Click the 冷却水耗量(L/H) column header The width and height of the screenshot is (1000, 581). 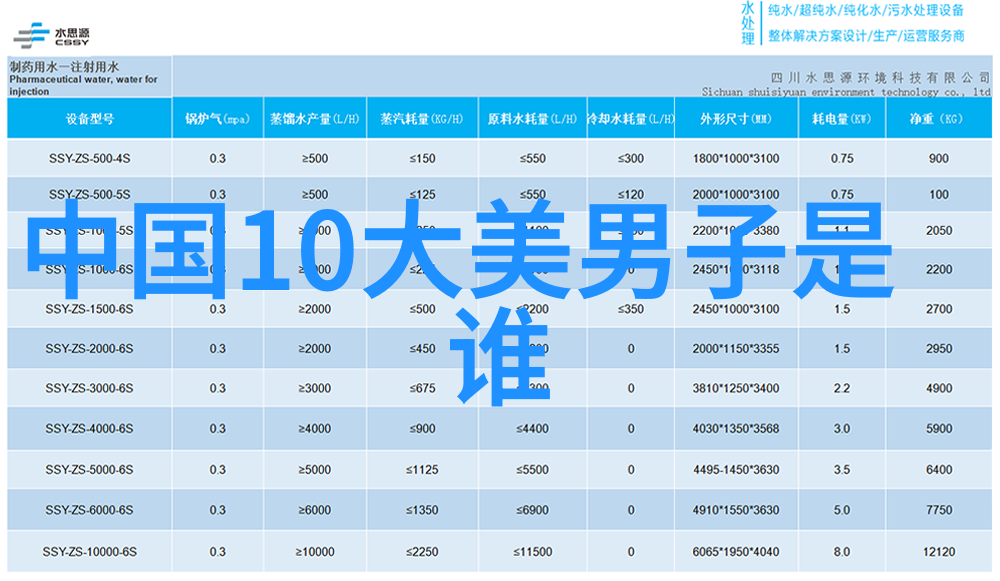pos(630,119)
